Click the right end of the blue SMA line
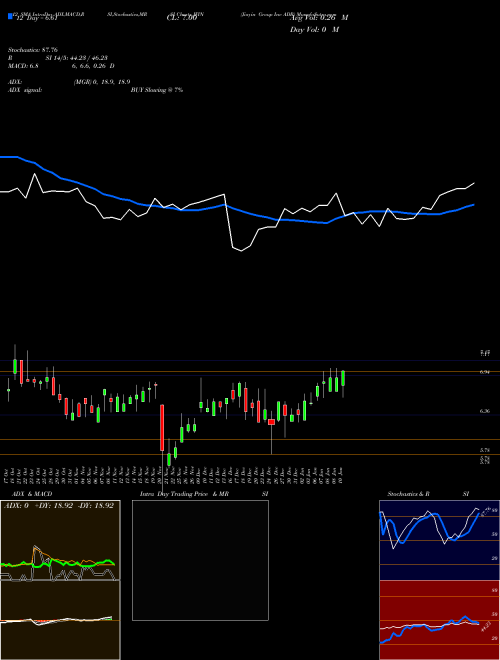The height and width of the screenshot is (660, 500). pos(473,205)
